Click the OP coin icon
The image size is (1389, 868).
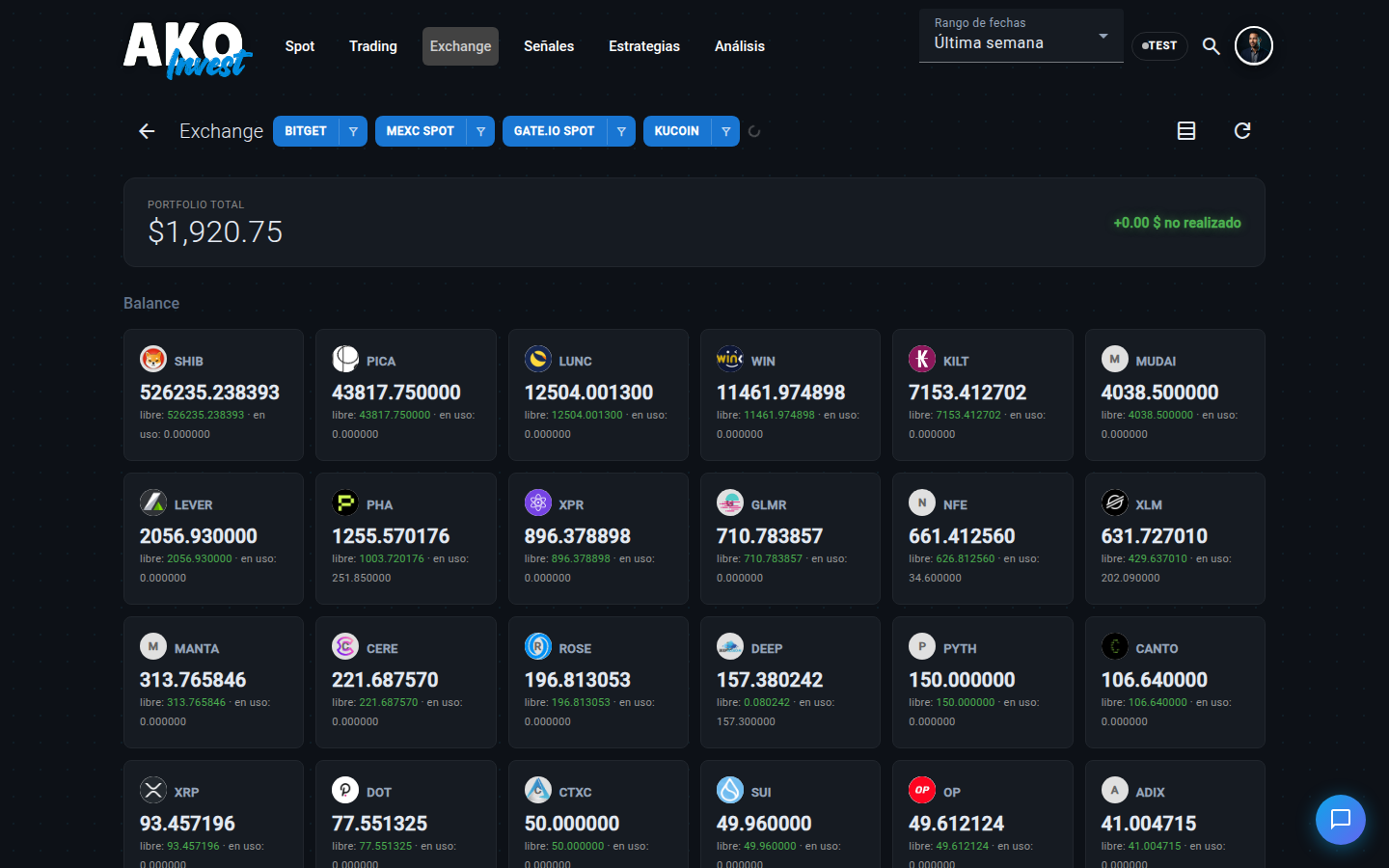click(x=922, y=790)
